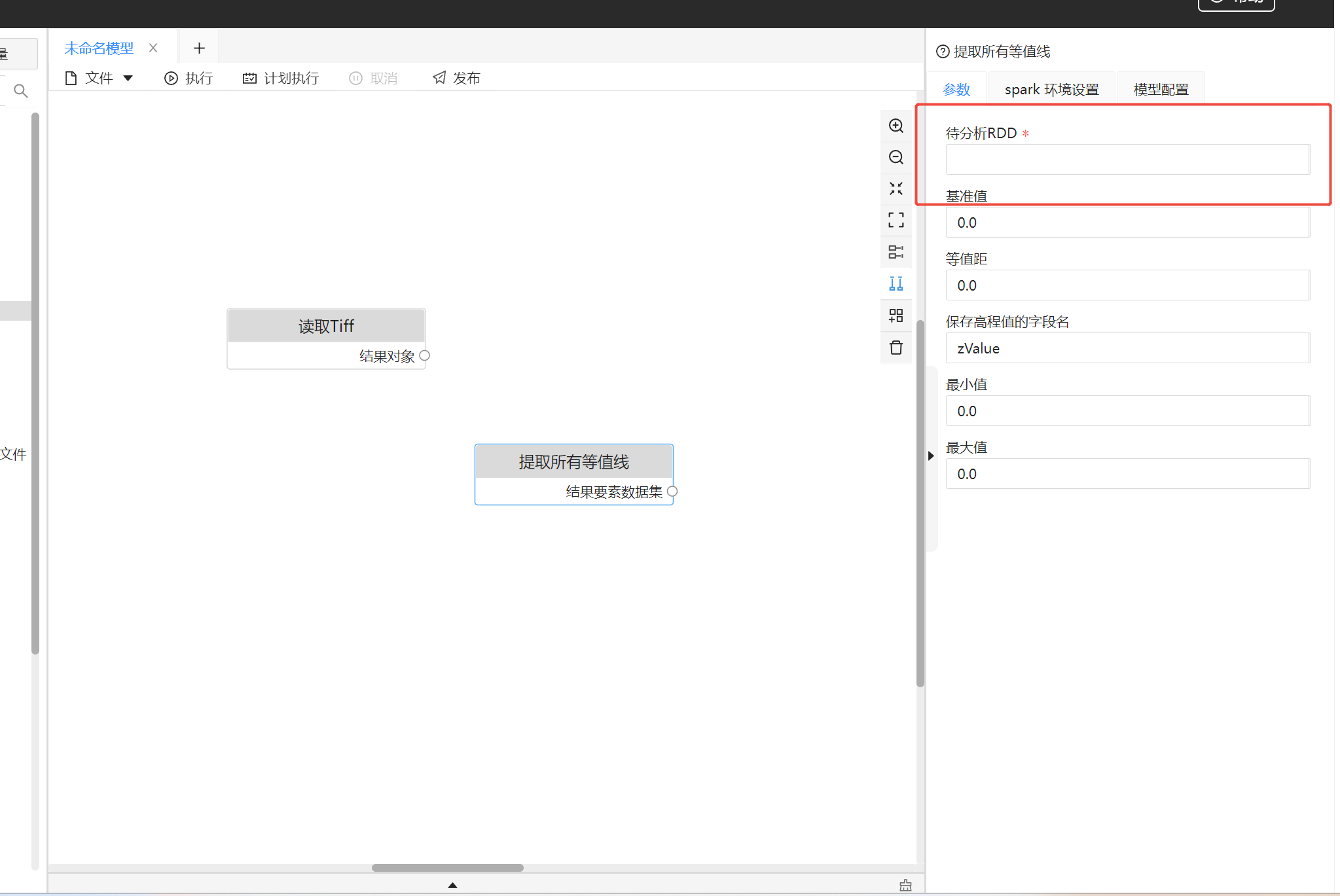
Task: Open the 文件 dropdown menu
Action: 100,79
